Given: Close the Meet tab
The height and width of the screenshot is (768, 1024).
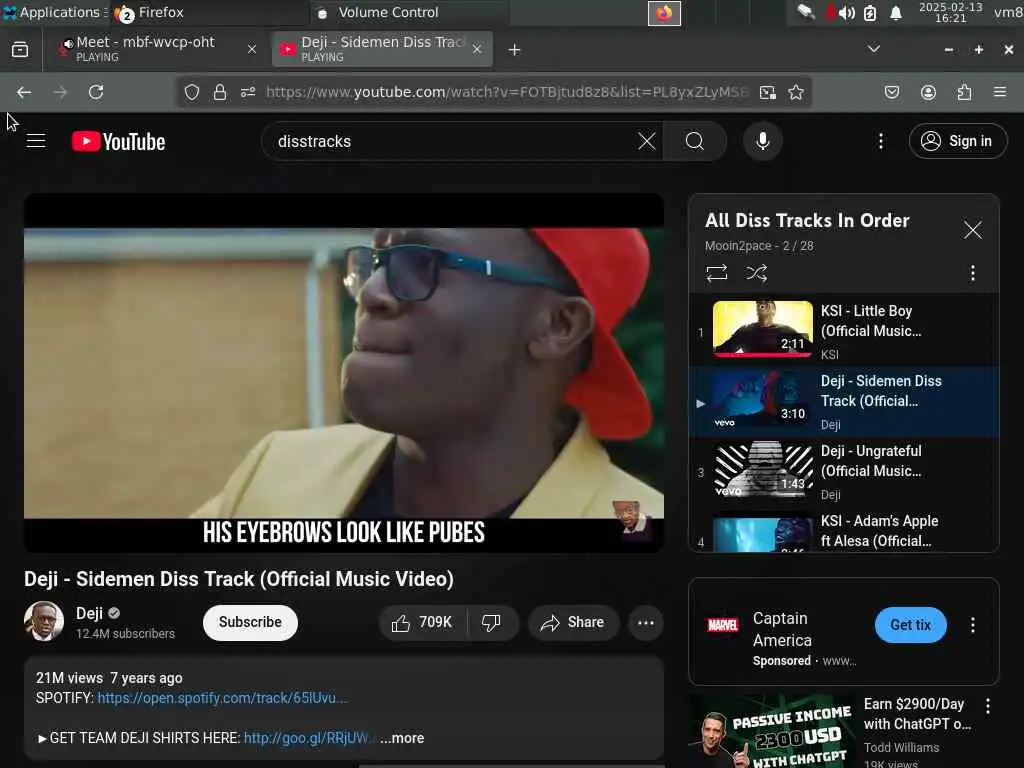Looking at the screenshot, I should 251,49.
